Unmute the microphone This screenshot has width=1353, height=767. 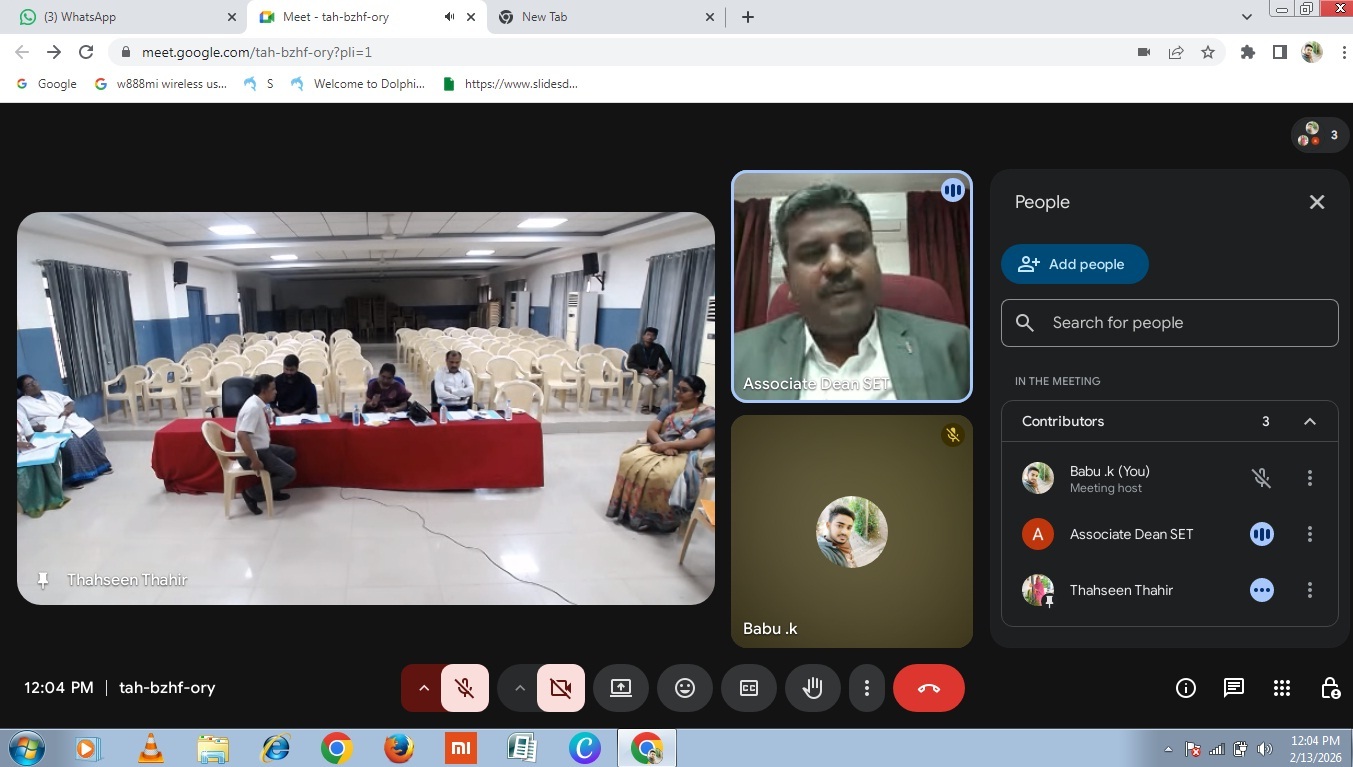[464, 688]
